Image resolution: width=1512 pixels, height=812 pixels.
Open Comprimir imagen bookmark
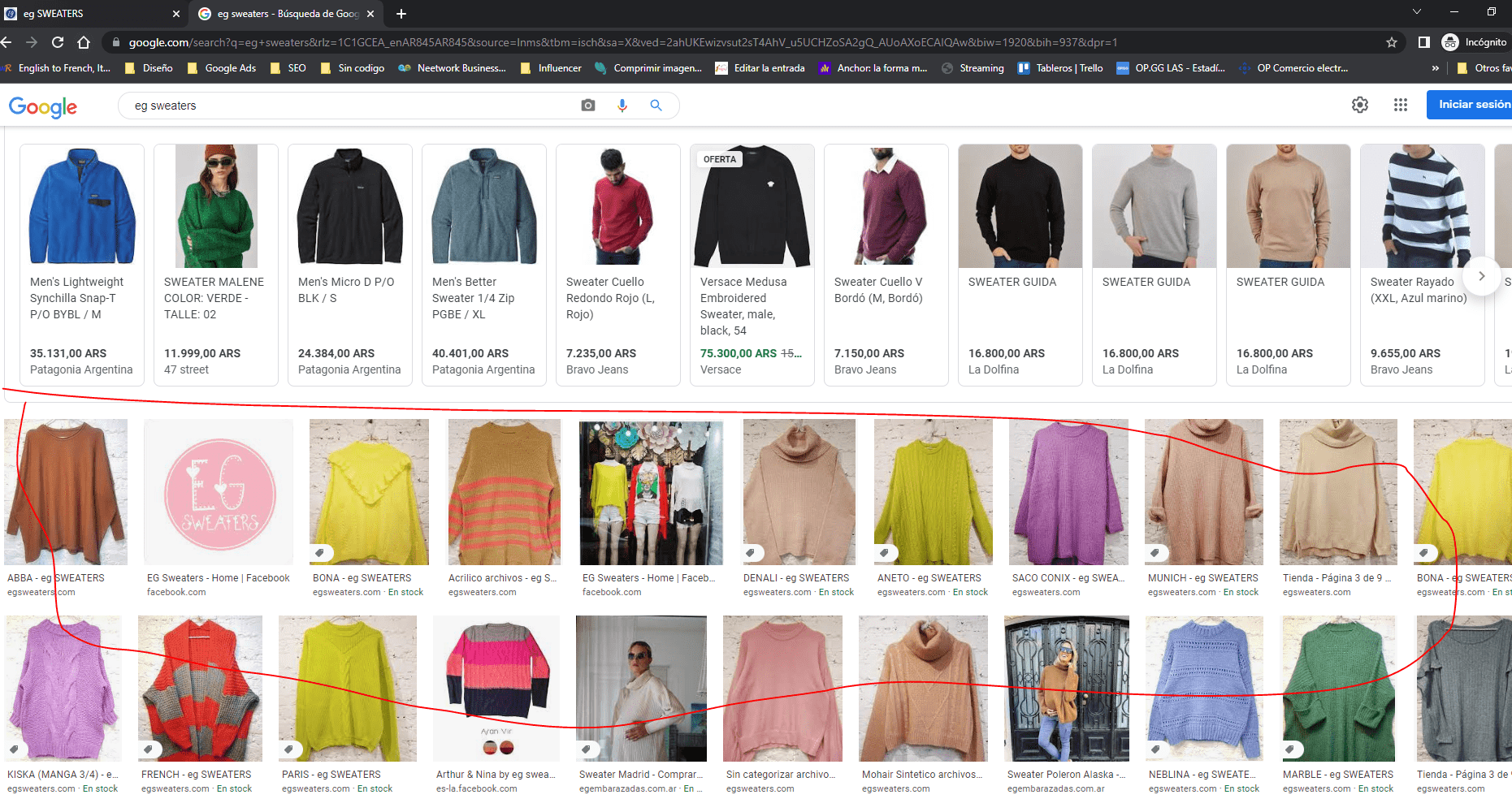click(648, 68)
